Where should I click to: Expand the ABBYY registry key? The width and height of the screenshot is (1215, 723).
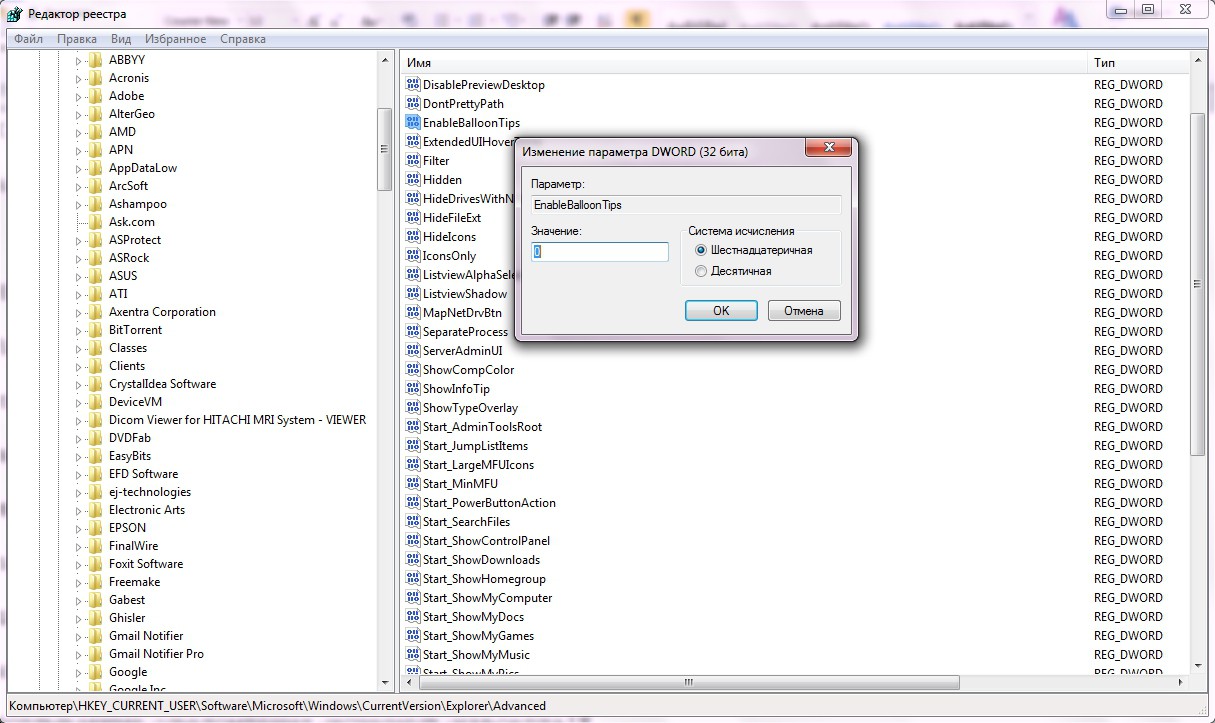pyautogui.click(x=79, y=60)
